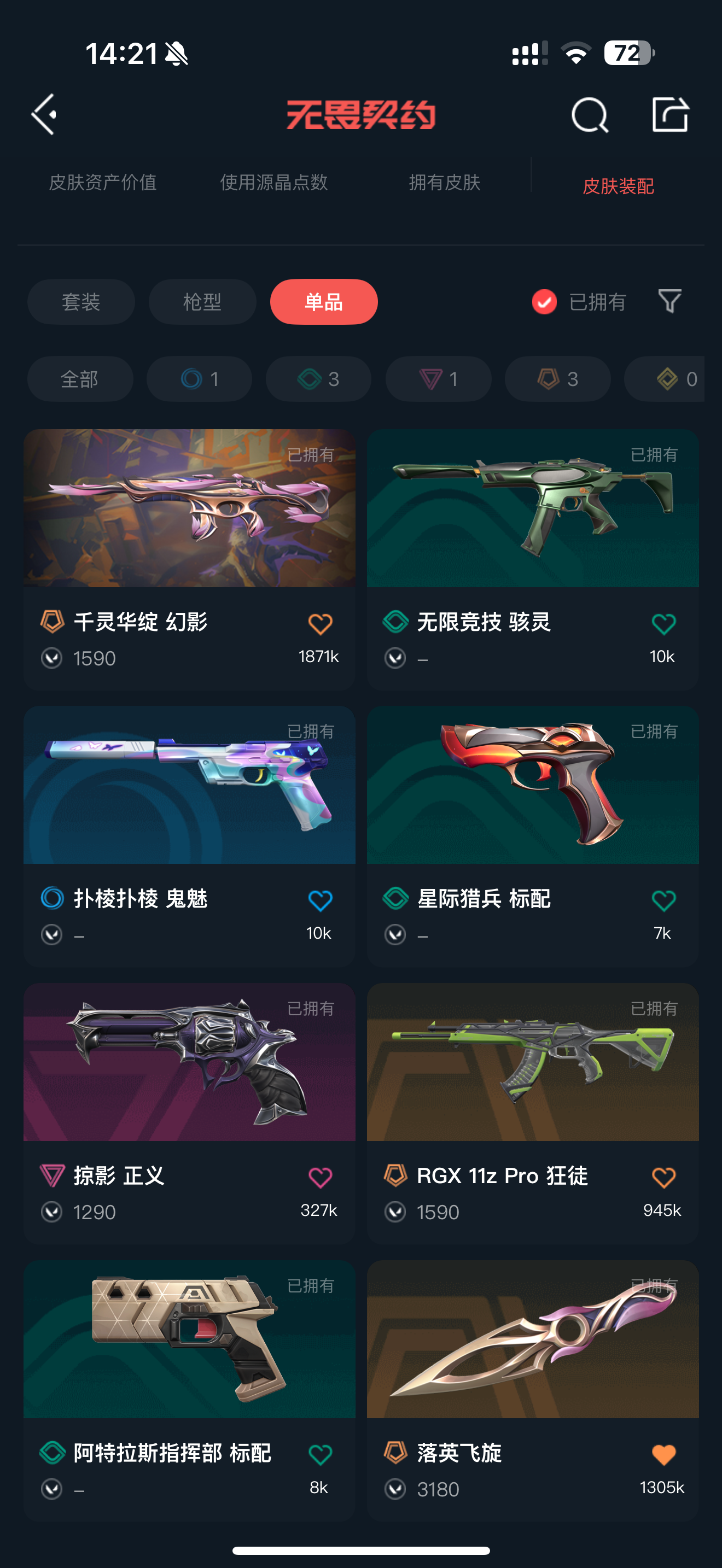Open the funnel filter icon
This screenshot has height=1568, width=722.
tap(669, 301)
